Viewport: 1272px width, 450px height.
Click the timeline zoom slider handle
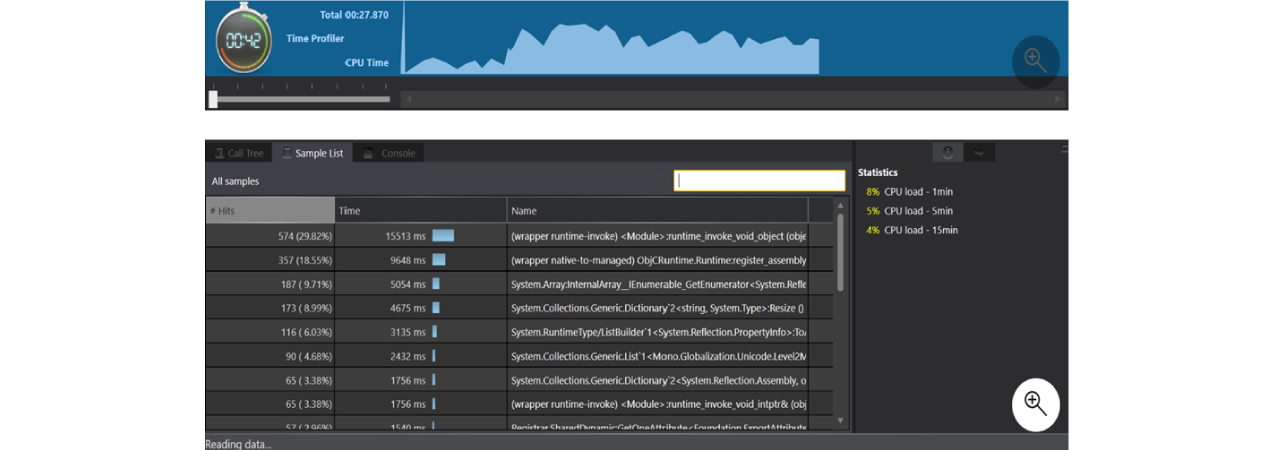[213, 99]
